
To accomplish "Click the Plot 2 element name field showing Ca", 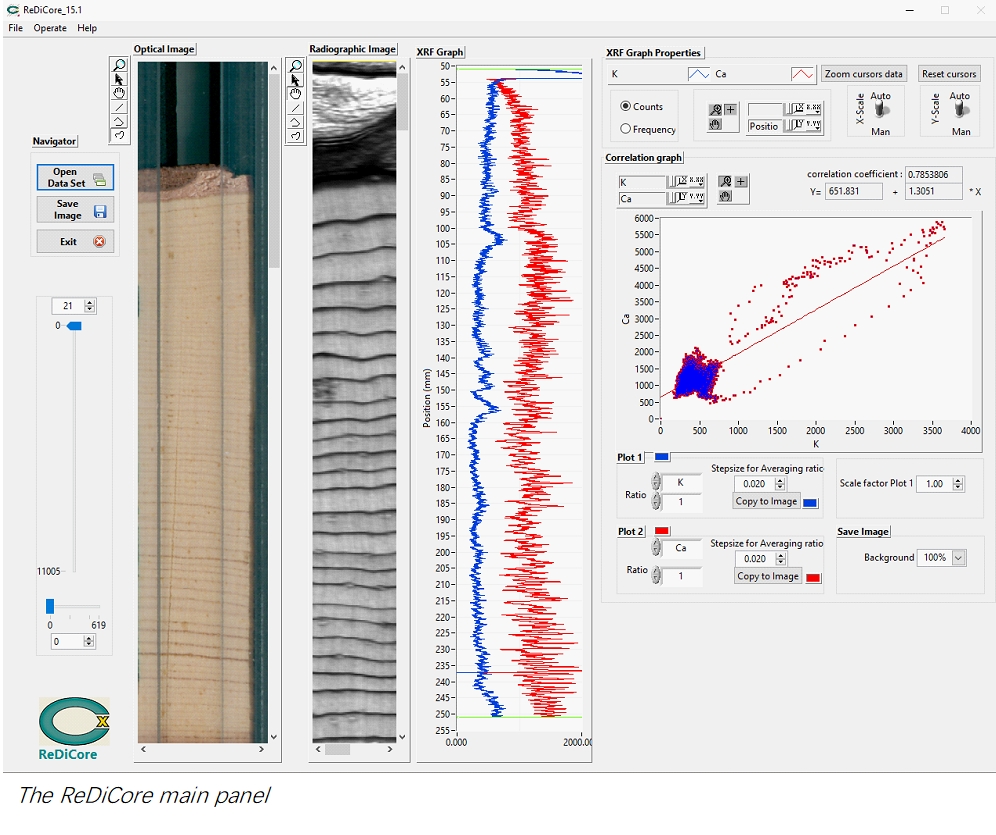I will point(681,548).
